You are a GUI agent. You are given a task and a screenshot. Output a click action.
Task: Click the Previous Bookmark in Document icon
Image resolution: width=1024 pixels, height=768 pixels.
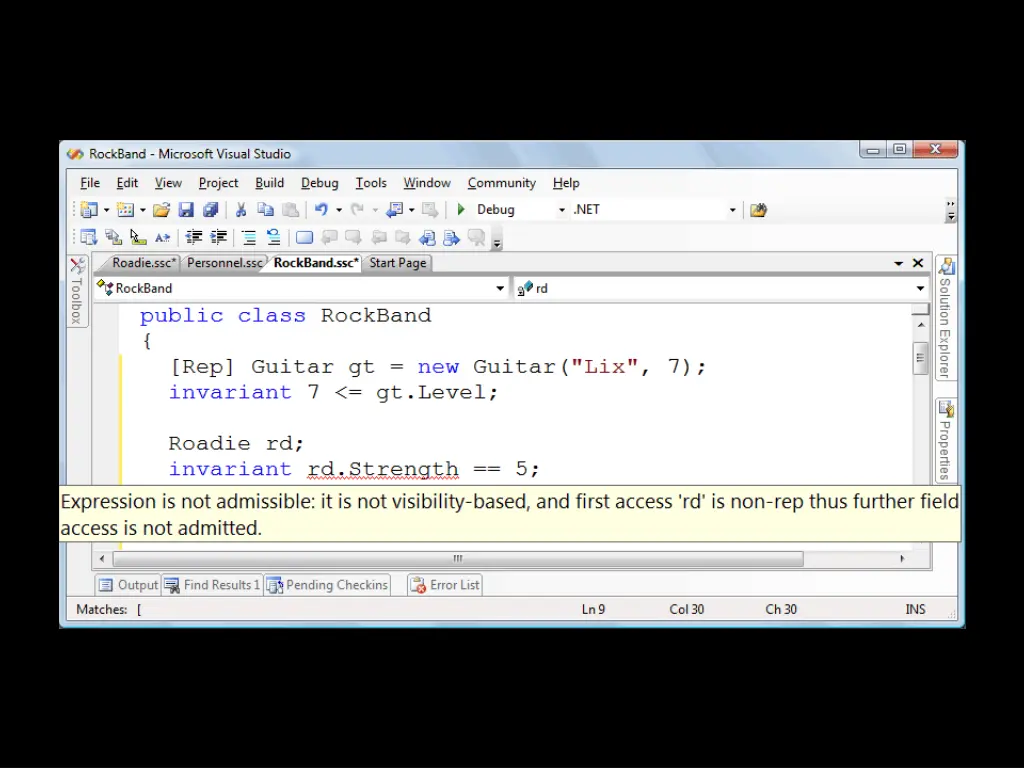pyautogui.click(x=427, y=238)
